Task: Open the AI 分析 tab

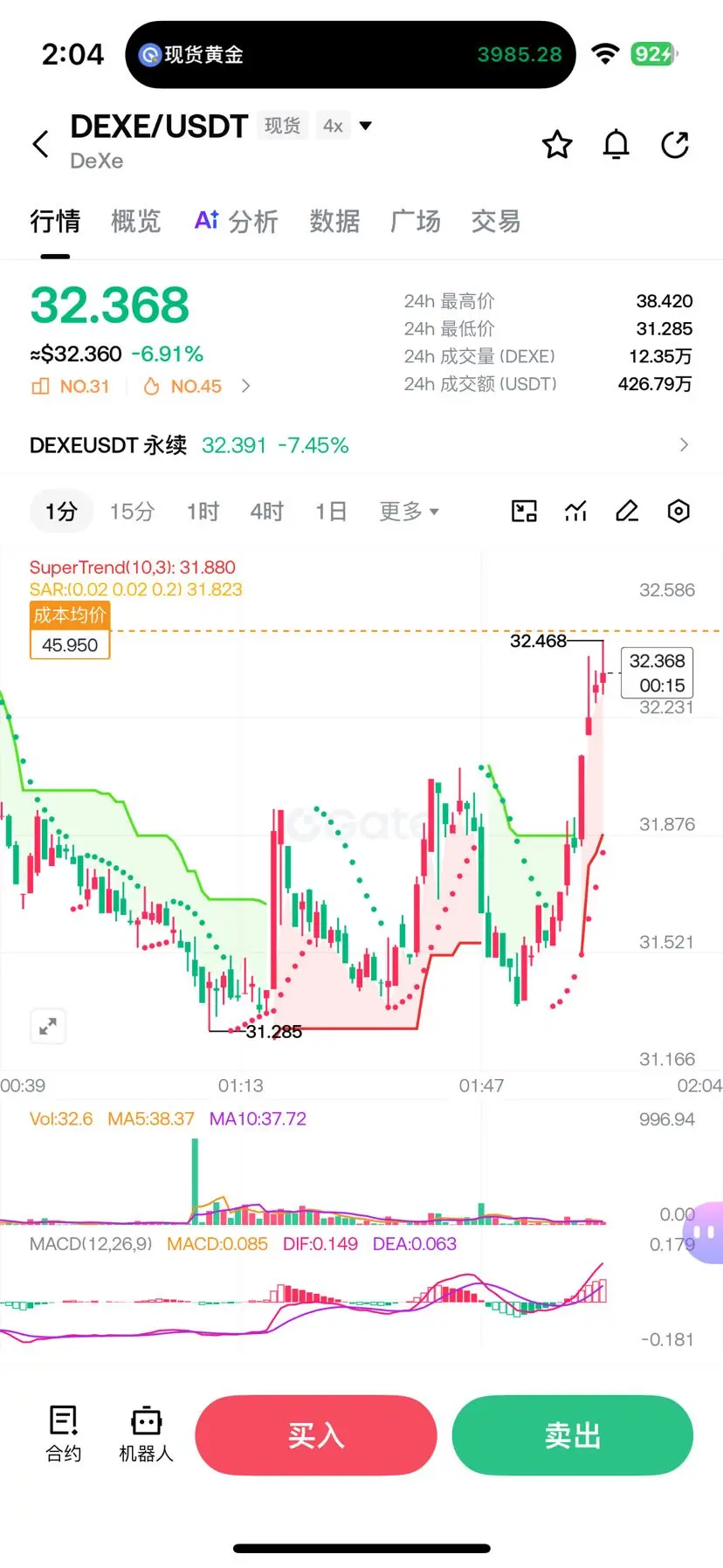Action: tap(236, 222)
